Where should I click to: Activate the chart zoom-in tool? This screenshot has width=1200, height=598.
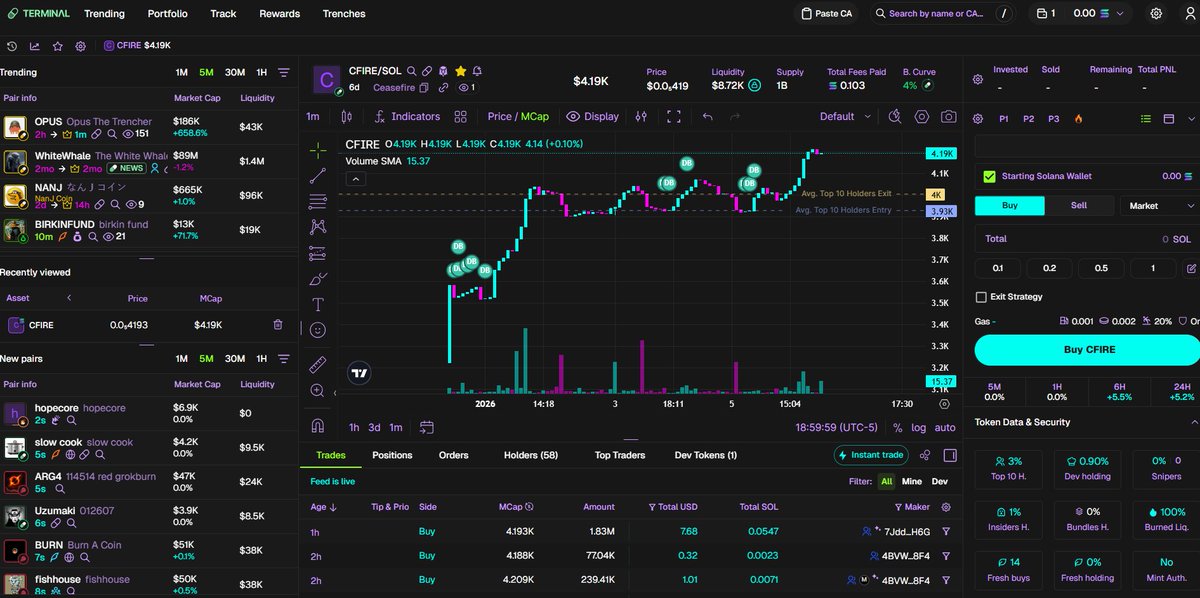tap(318, 390)
